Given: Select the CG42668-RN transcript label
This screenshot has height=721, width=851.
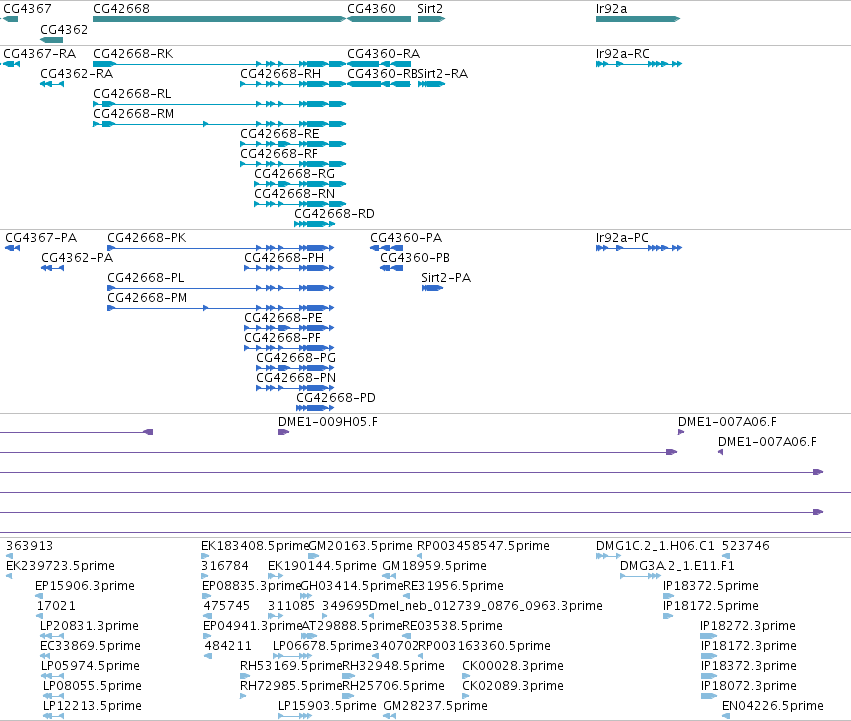Looking at the screenshot, I should [x=294, y=194].
